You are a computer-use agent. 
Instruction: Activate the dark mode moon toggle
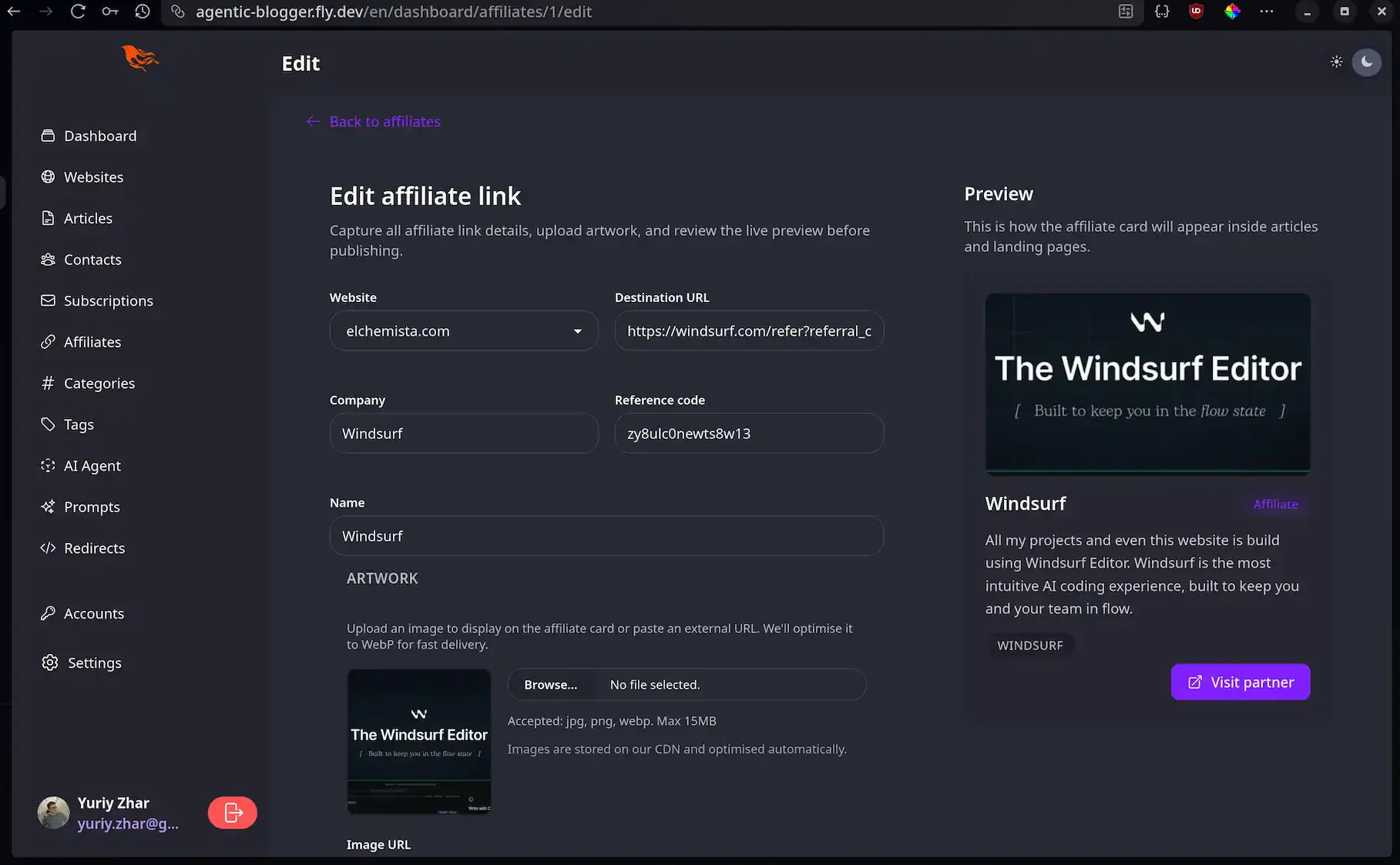[x=1367, y=62]
